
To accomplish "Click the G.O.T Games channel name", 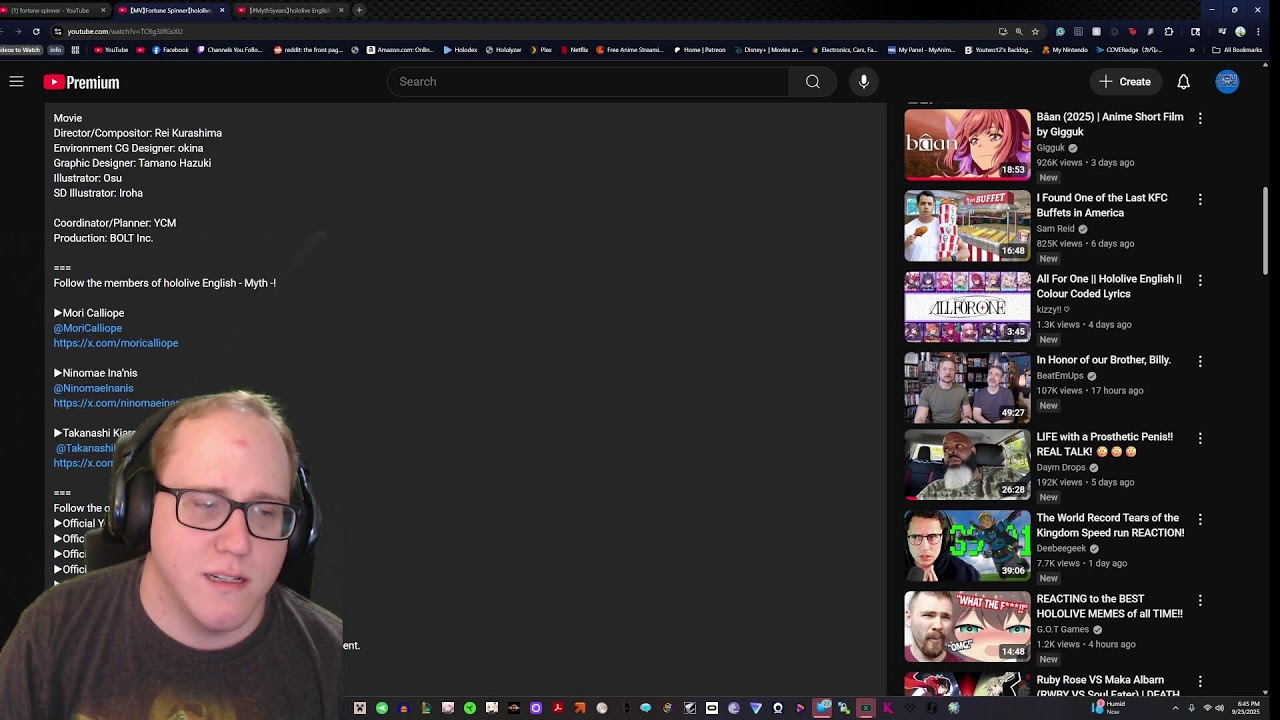I will (x=1063, y=630).
